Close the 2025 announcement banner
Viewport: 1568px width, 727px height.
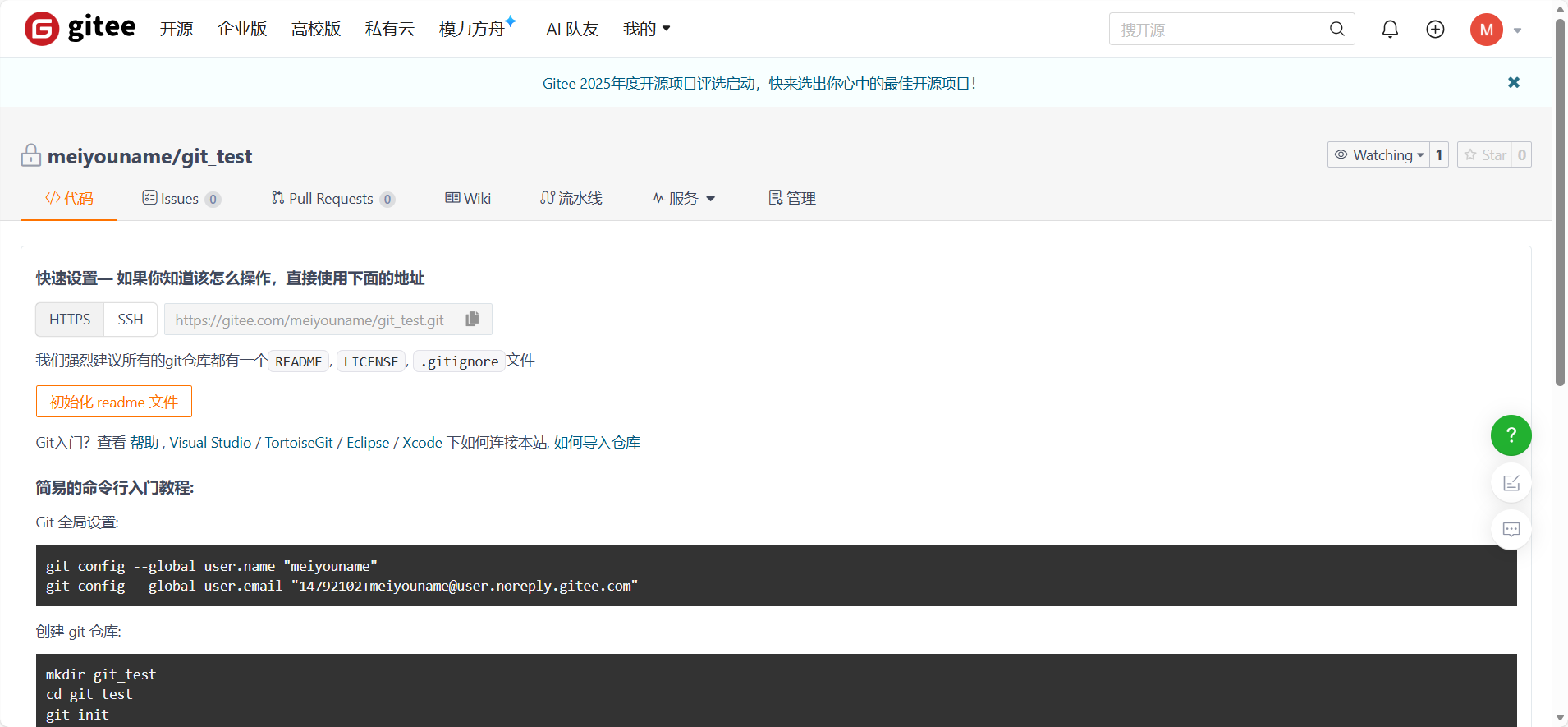[1514, 82]
